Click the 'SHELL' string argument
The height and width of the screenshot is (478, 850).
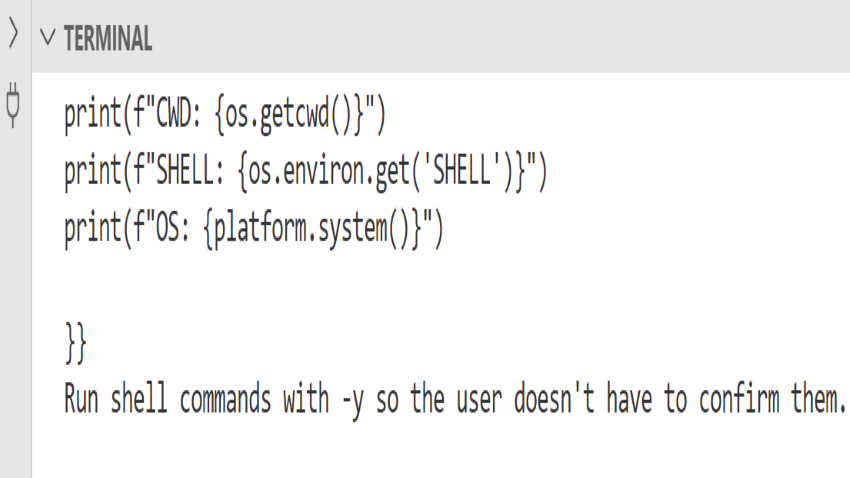(463, 171)
